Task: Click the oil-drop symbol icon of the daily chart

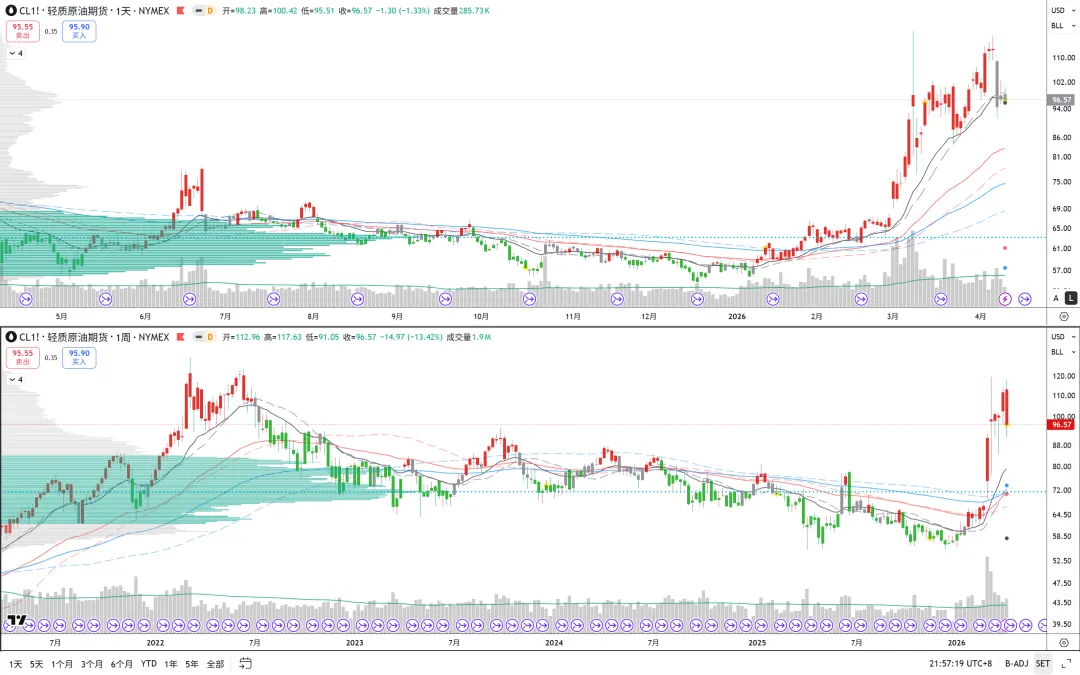Action: point(11,11)
